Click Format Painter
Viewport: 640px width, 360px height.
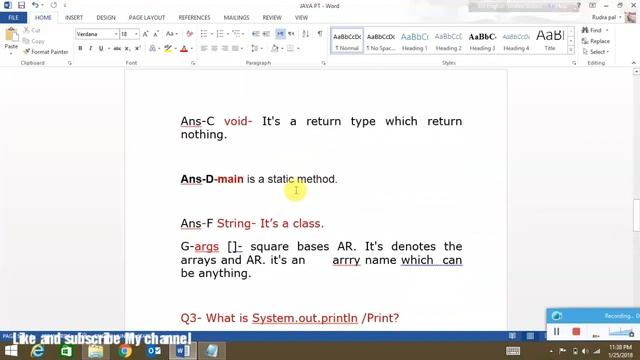(46, 52)
